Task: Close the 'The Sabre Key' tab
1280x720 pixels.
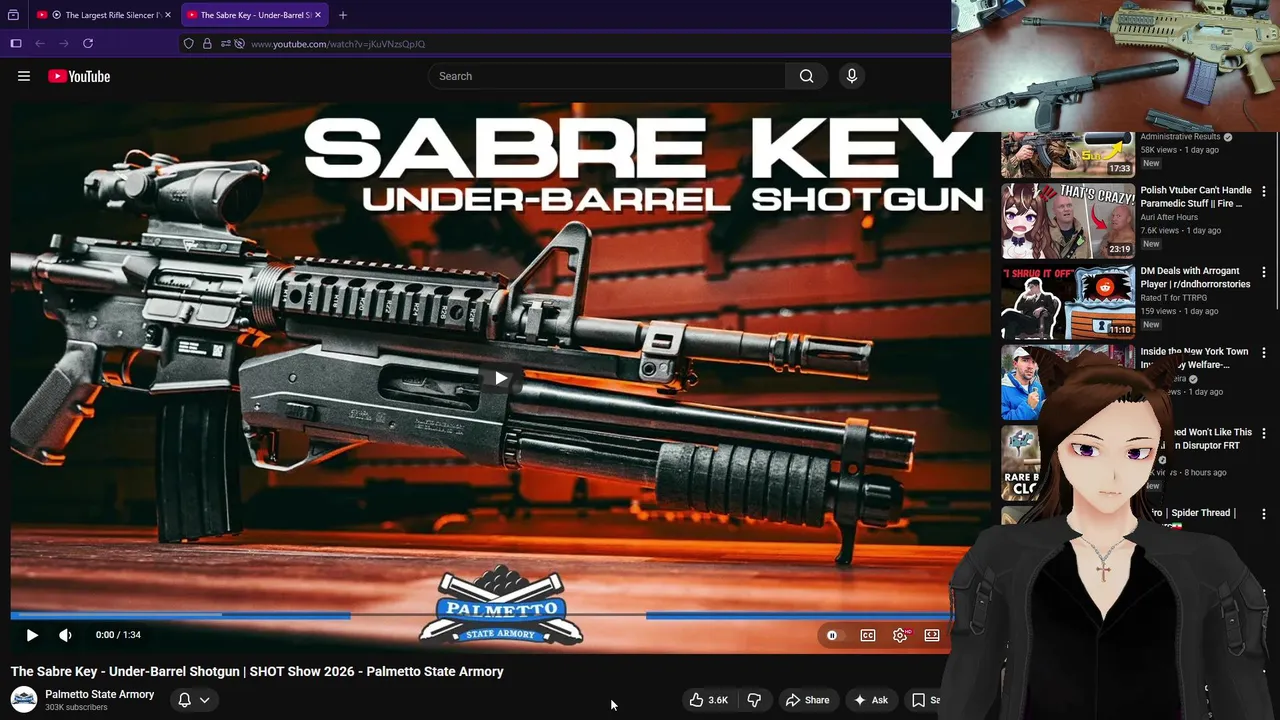Action: [318, 15]
